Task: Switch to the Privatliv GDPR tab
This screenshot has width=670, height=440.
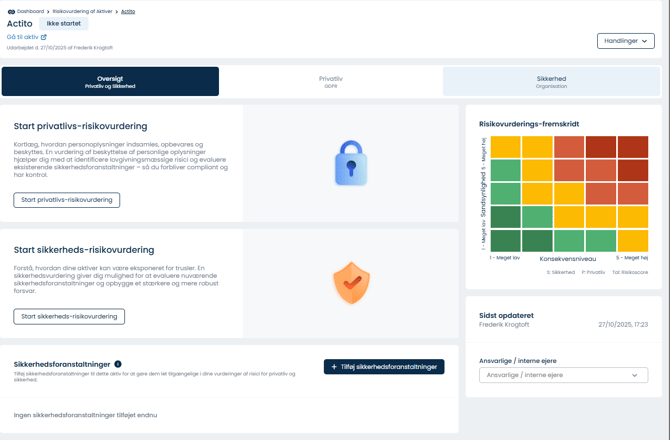Action: [x=330, y=82]
